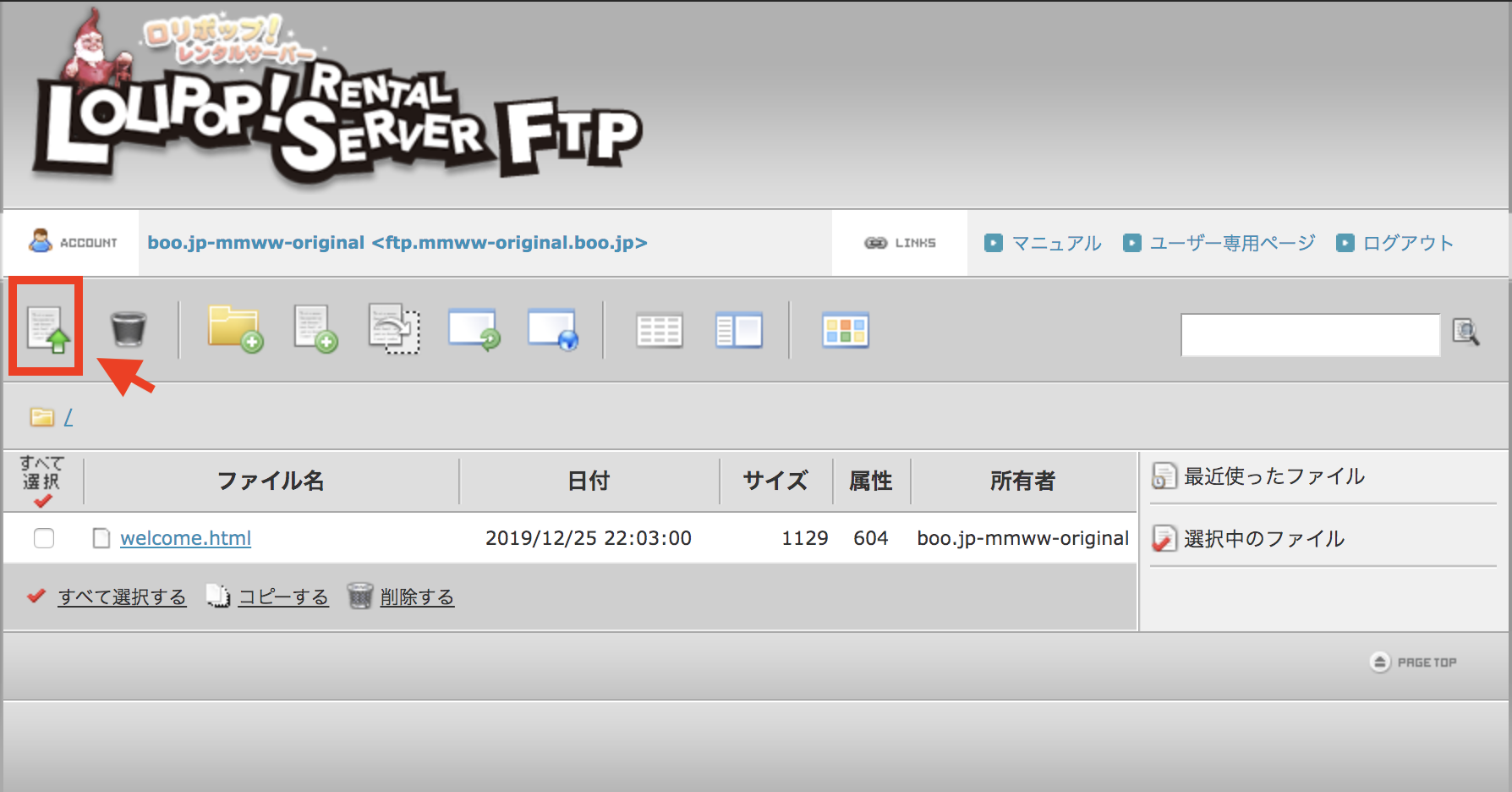Click the move files icon
Image resolution: width=1512 pixels, height=792 pixels.
[394, 329]
